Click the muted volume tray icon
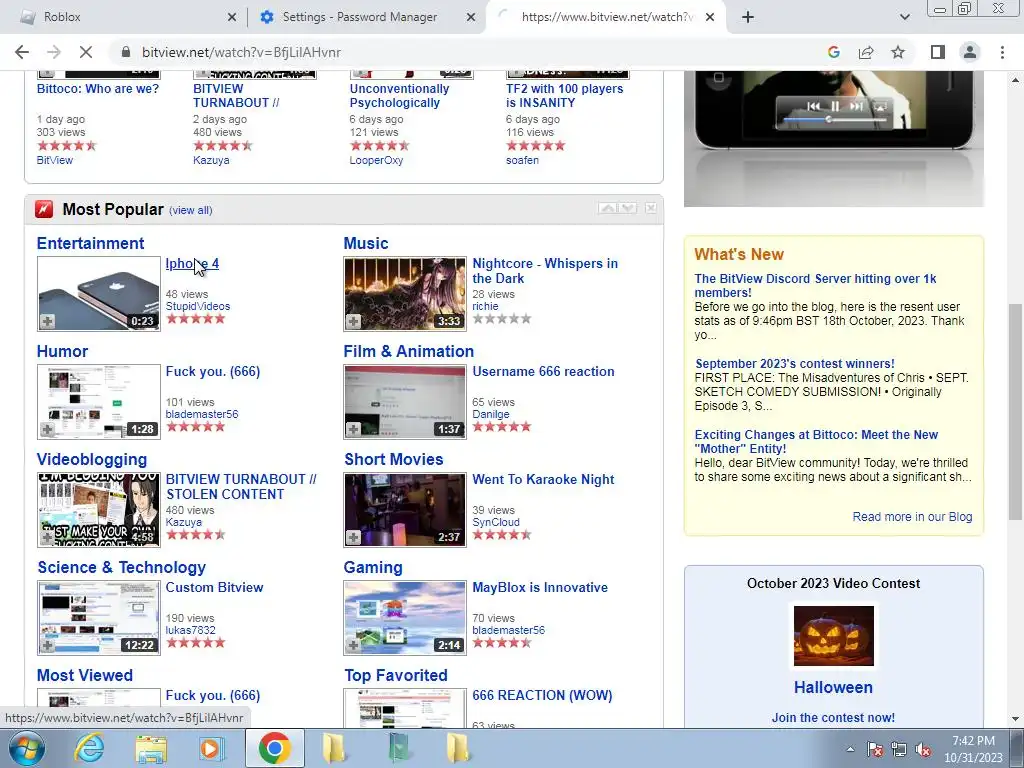The width and height of the screenshot is (1024, 768). point(923,750)
